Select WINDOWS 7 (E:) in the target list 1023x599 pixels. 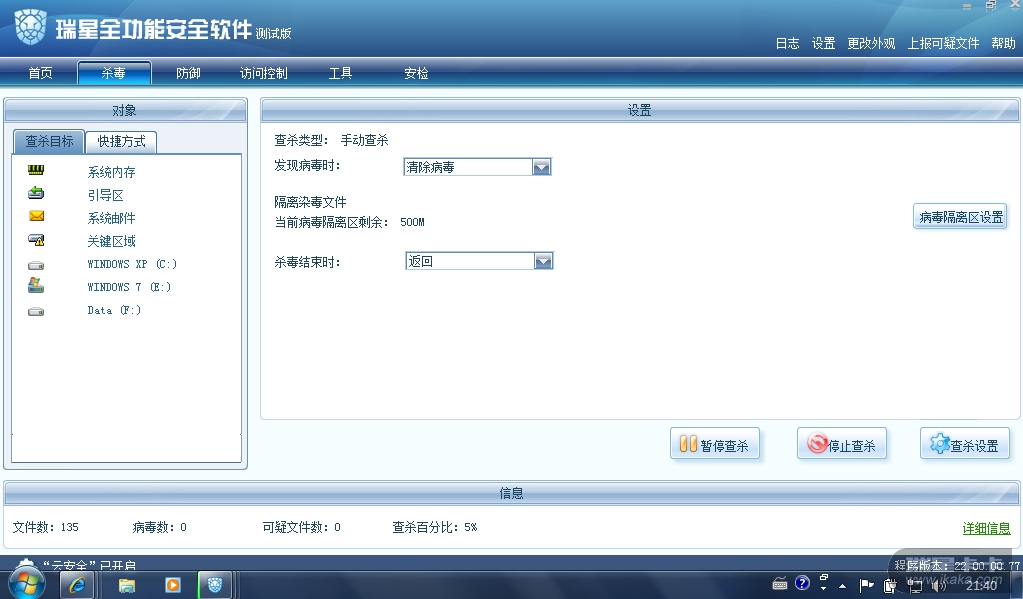pyautogui.click(x=127, y=287)
